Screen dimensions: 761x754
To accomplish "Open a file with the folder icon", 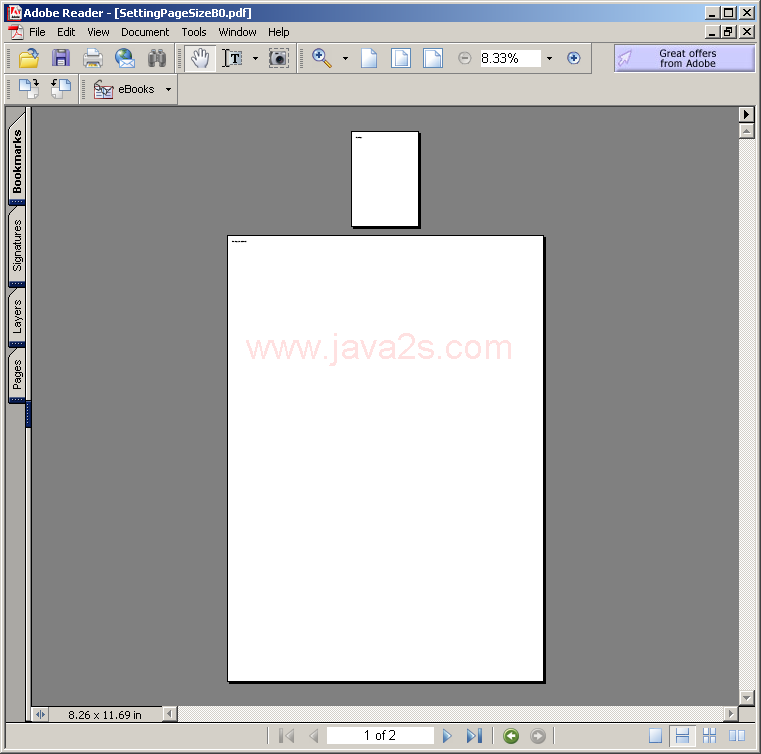I will tap(29, 58).
